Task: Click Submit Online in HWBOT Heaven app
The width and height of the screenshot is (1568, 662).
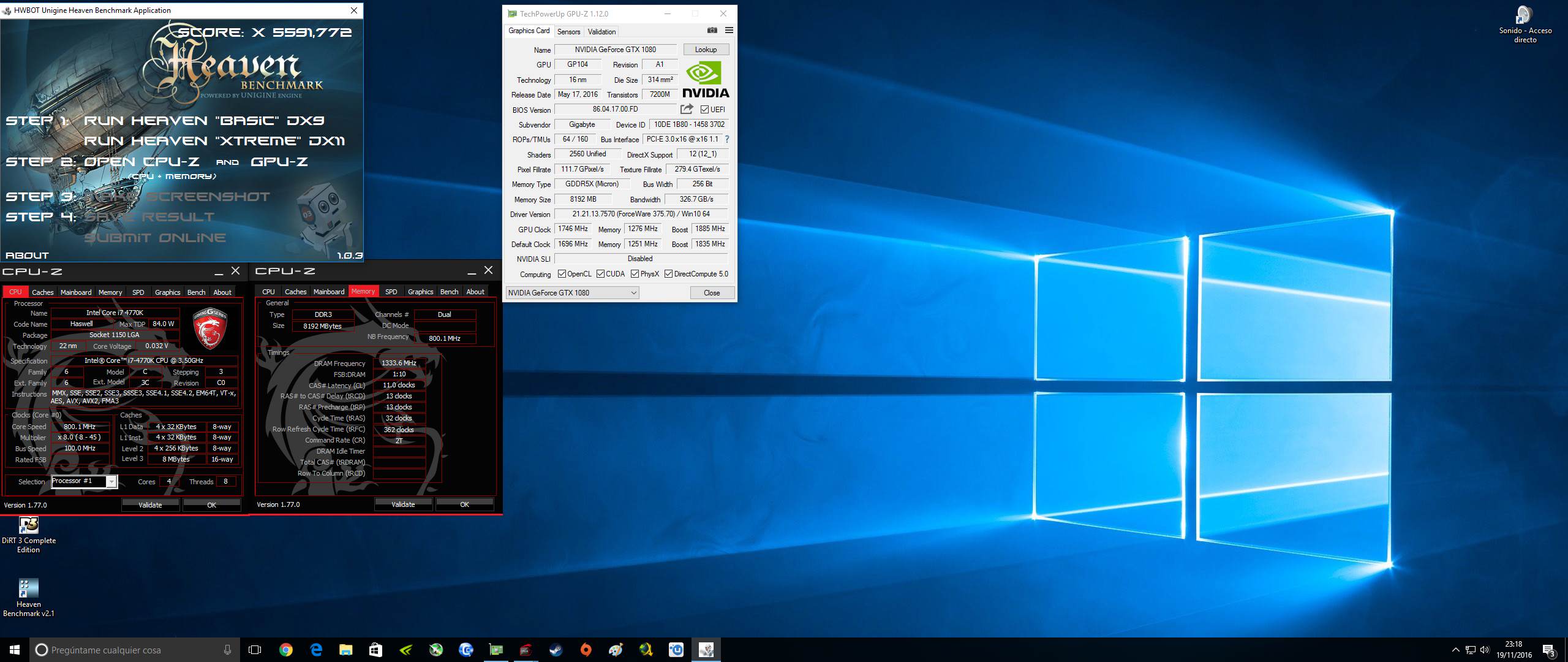Action: point(155,238)
